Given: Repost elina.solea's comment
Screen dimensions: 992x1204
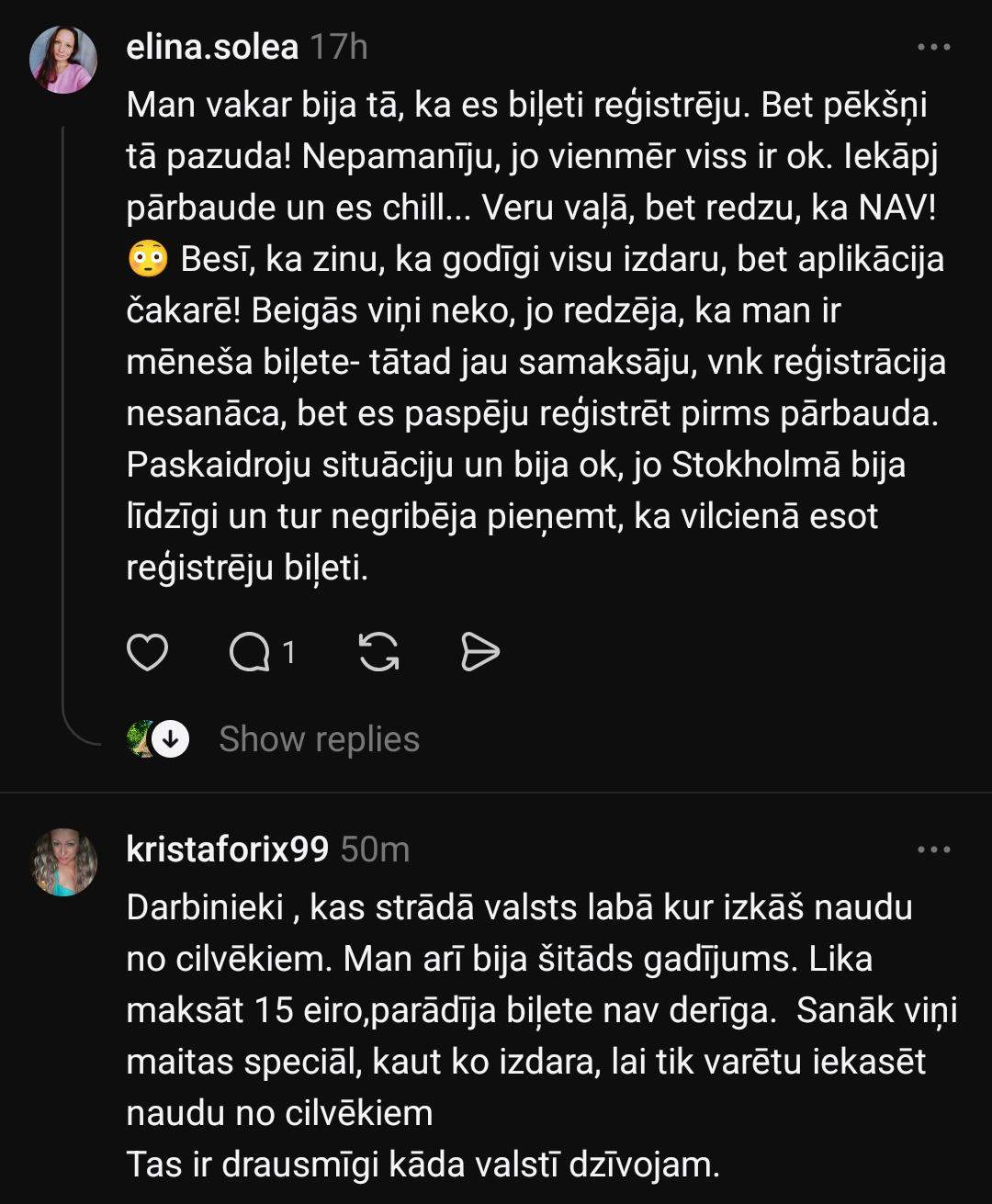Looking at the screenshot, I should (x=378, y=653).
